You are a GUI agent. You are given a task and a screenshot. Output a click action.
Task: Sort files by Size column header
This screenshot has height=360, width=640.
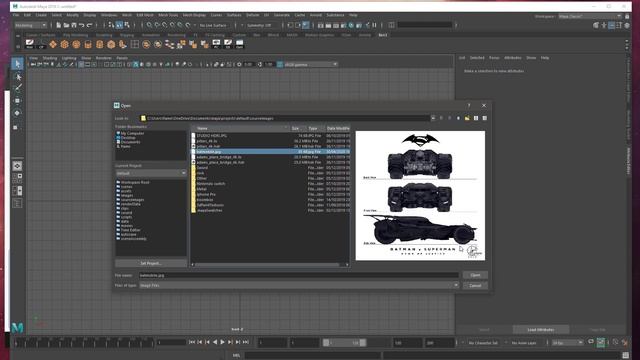coord(296,128)
